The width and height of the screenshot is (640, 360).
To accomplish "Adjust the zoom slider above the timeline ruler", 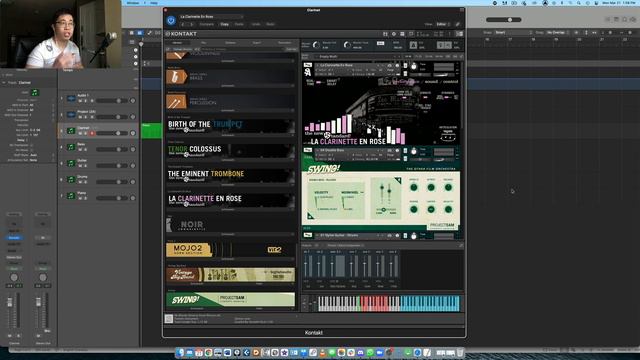I will (x=504, y=20).
